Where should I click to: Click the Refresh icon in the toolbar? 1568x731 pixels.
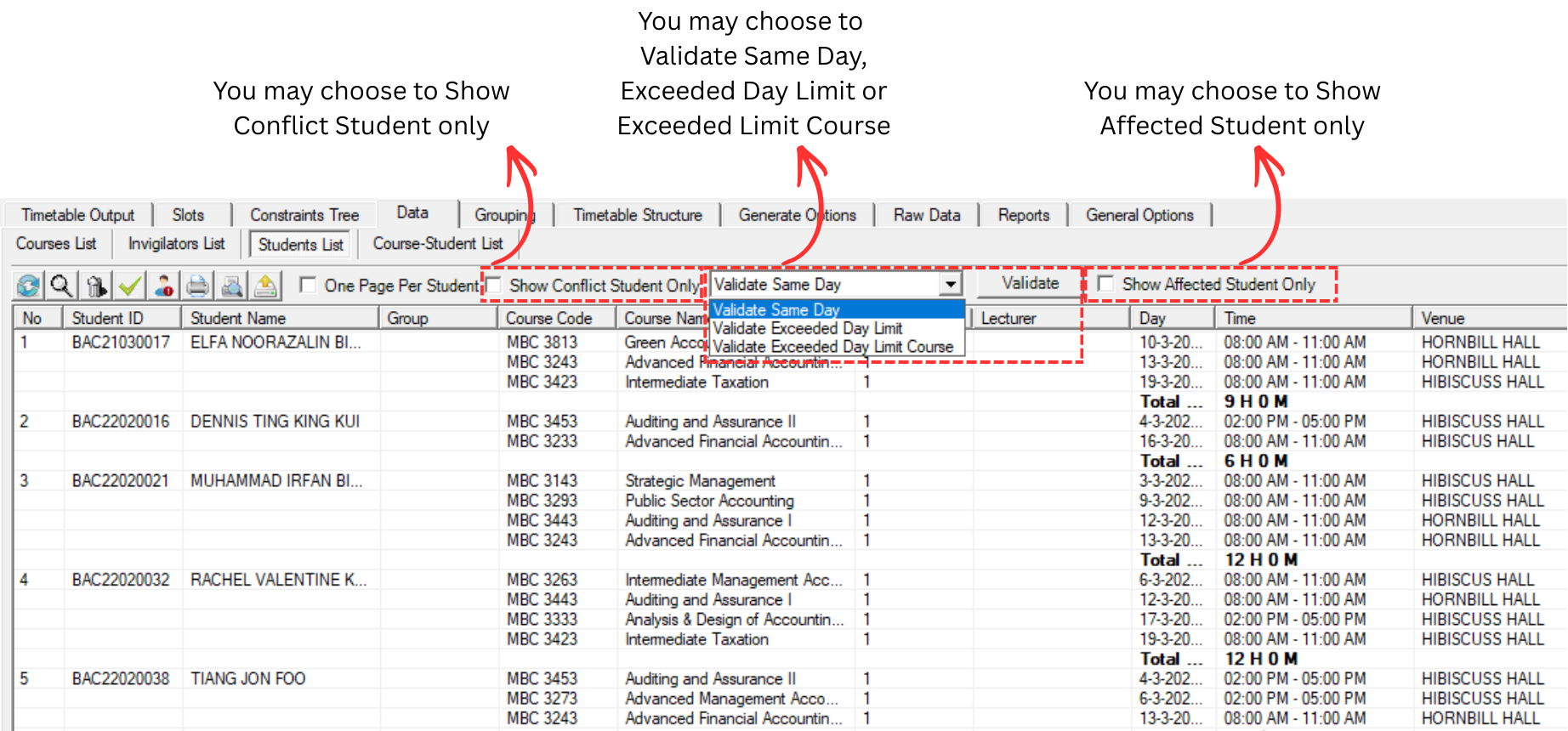point(28,286)
